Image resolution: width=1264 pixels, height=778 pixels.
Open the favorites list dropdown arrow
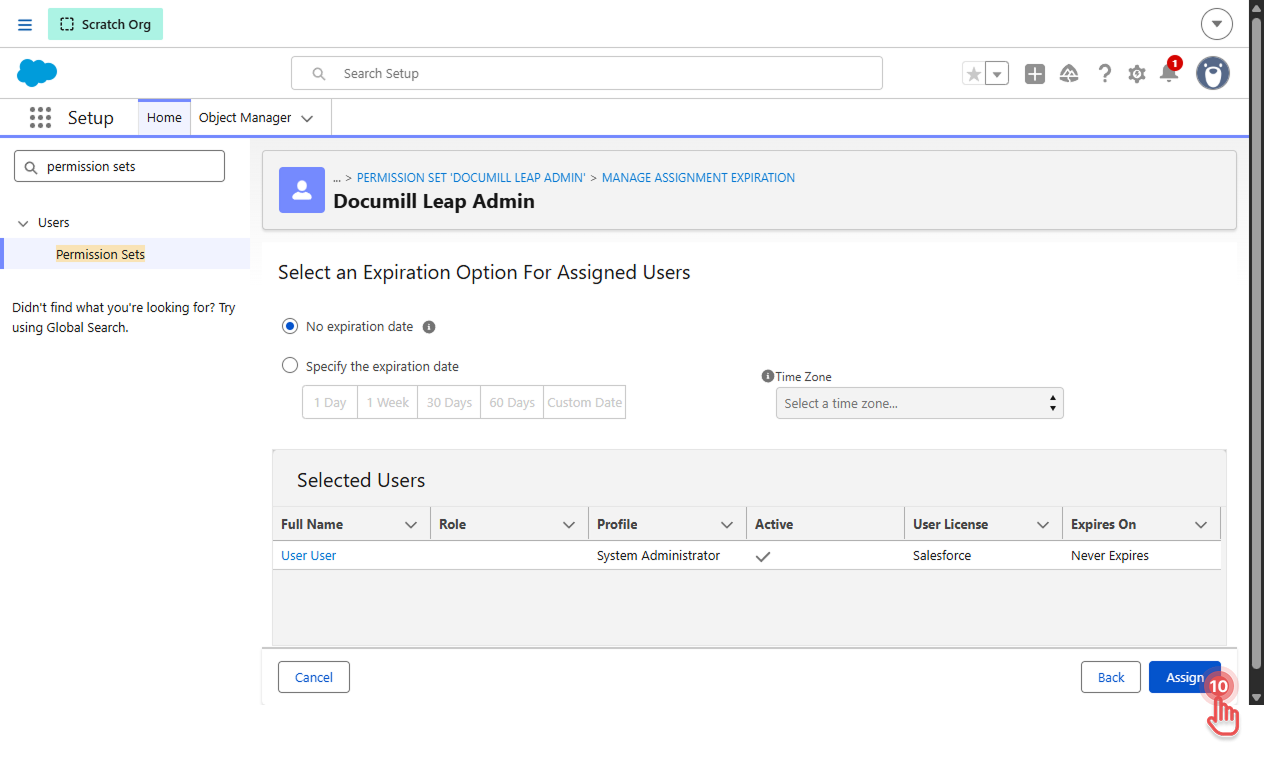pos(997,74)
